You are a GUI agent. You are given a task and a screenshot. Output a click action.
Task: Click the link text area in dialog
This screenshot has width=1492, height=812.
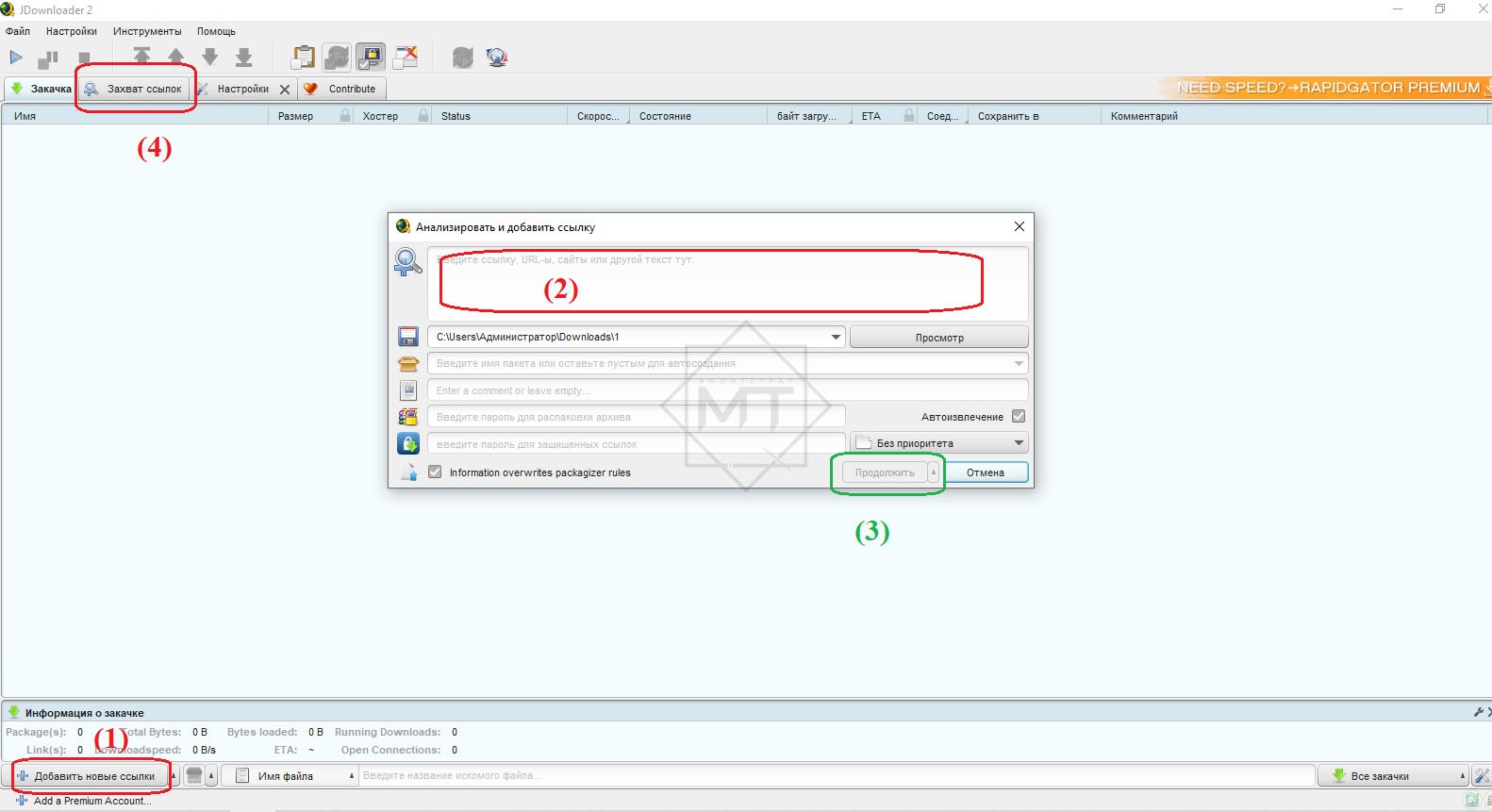727,284
